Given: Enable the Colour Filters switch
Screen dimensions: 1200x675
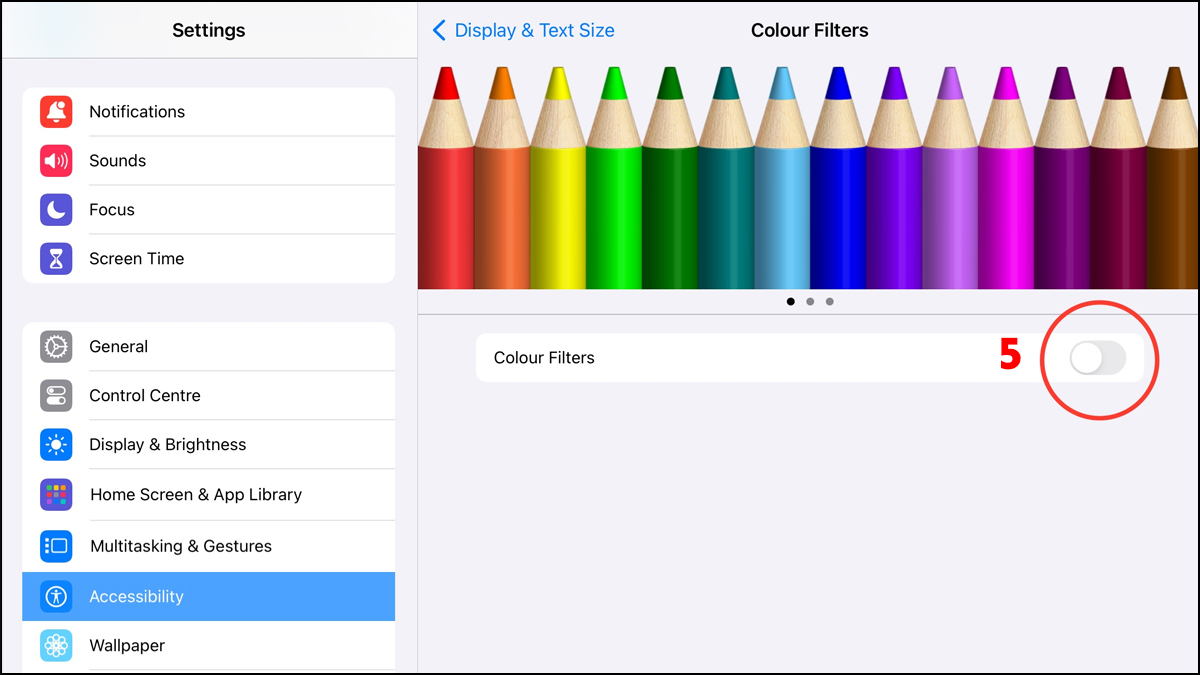Looking at the screenshot, I should point(1097,358).
